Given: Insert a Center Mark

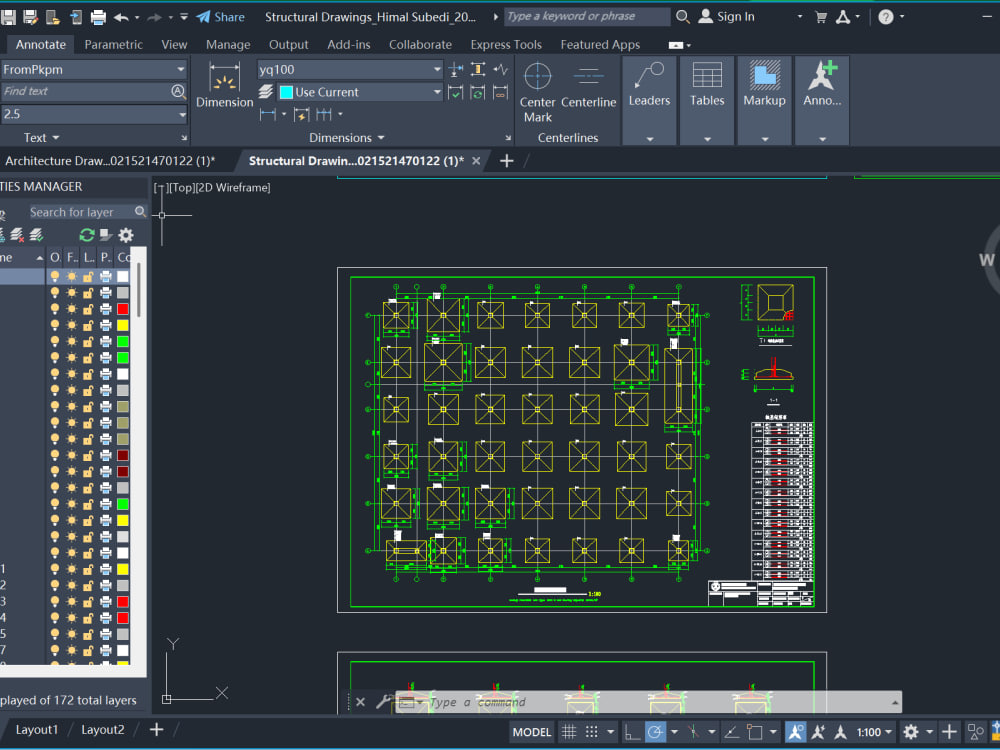Looking at the screenshot, I should pos(538,91).
